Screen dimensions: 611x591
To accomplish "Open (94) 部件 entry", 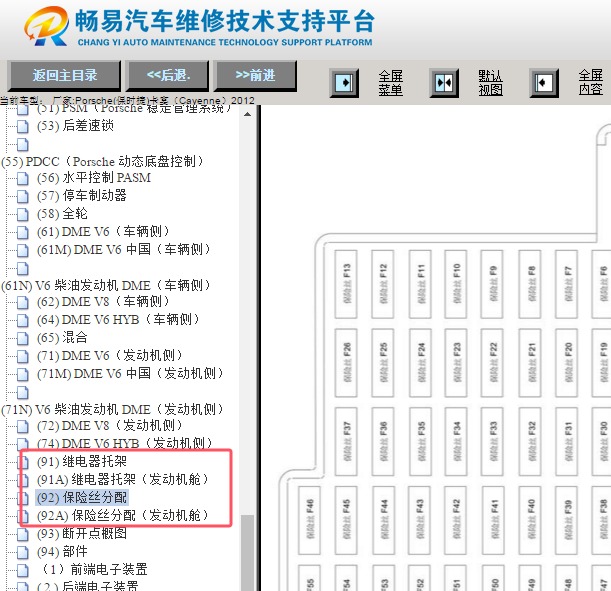I will click(62, 551).
